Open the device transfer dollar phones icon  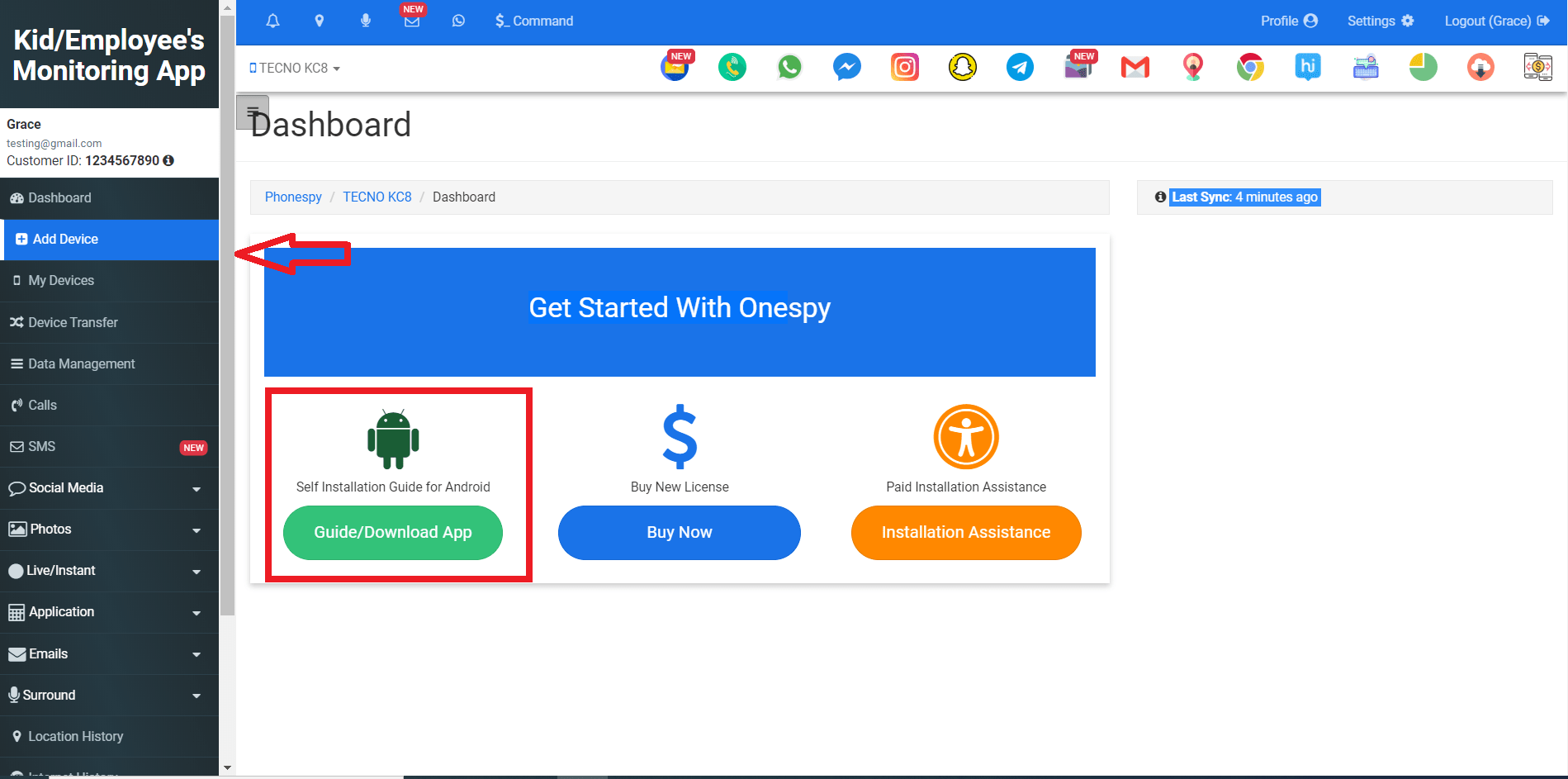(x=1538, y=67)
